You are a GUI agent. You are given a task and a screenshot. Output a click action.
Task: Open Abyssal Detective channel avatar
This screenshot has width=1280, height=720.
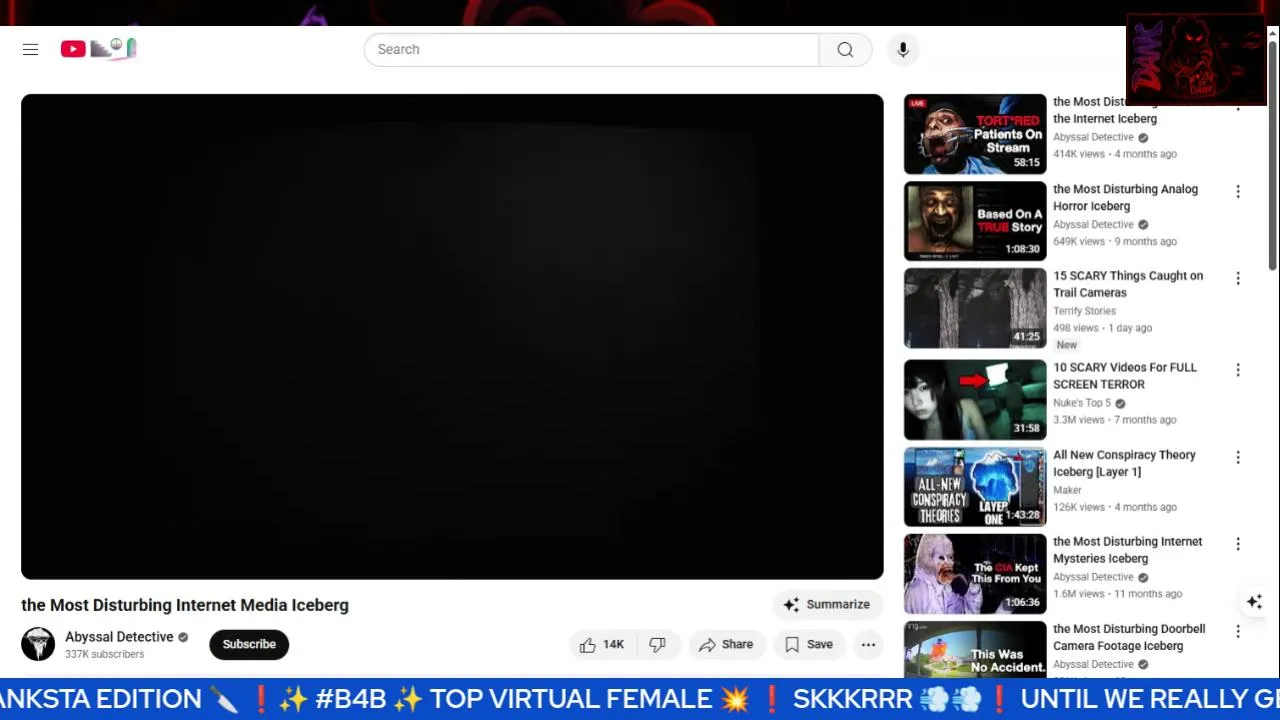tap(38, 644)
